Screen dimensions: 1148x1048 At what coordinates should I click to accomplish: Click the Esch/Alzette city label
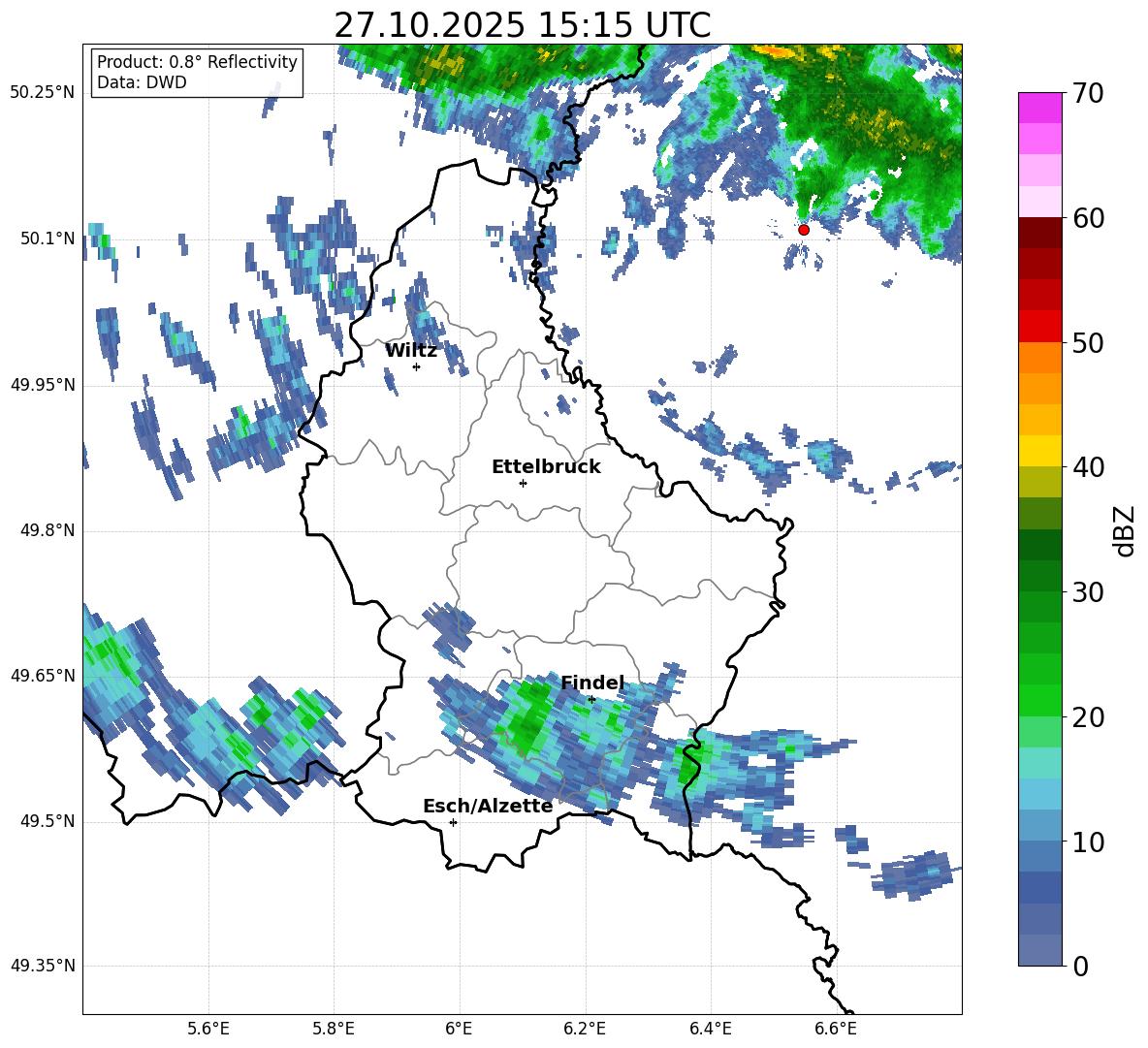tap(488, 806)
